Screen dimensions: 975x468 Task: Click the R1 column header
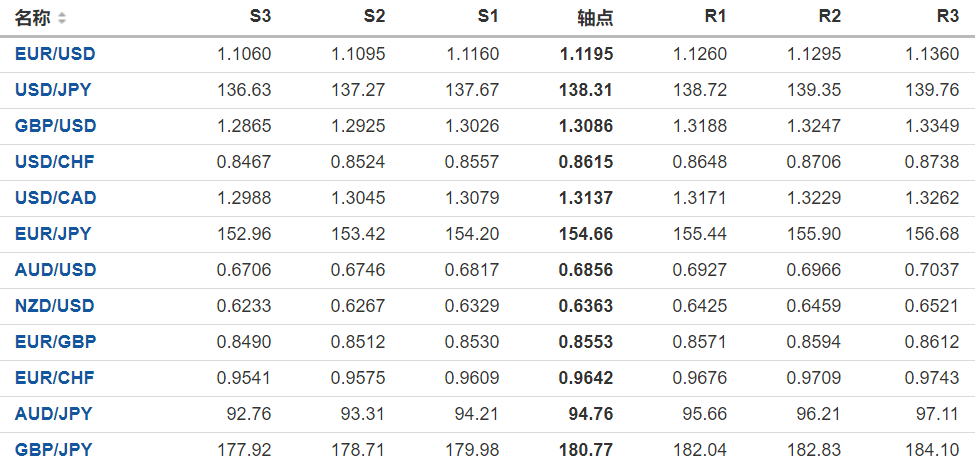pyautogui.click(x=715, y=17)
